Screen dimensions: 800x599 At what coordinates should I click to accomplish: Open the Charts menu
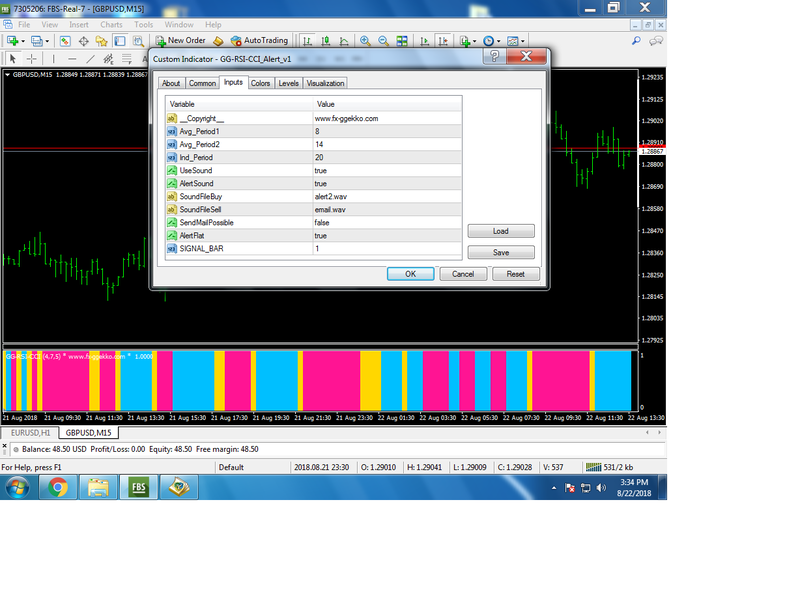click(111, 24)
